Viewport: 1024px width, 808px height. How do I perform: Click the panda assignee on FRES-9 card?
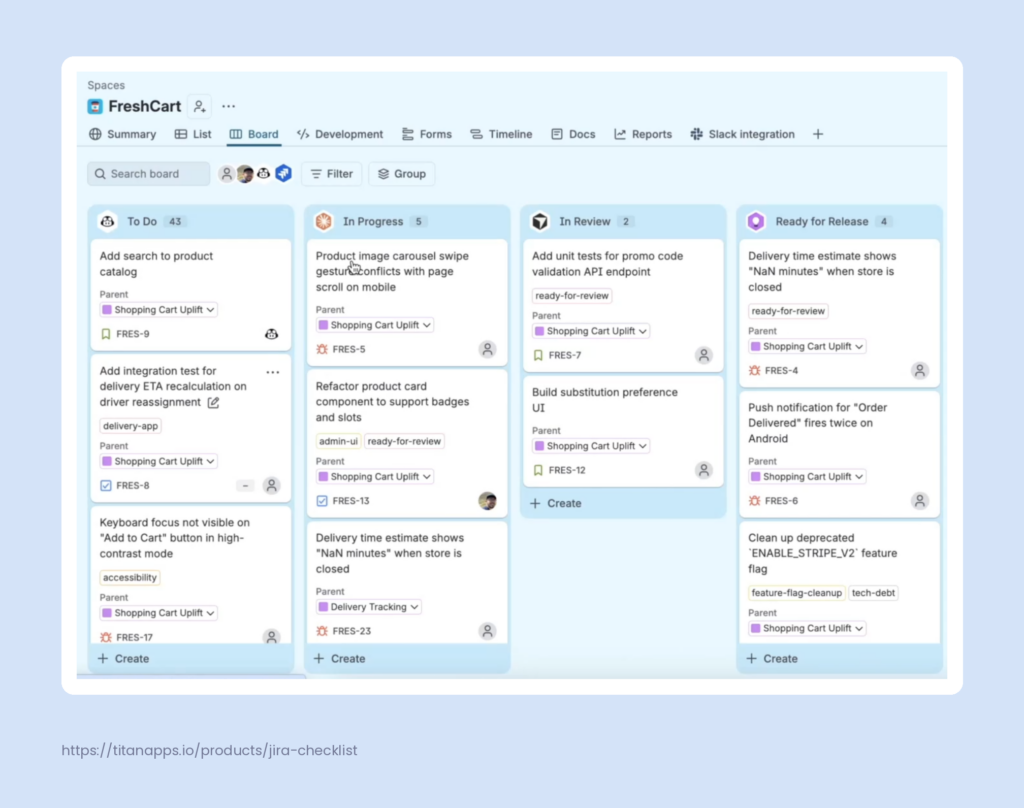click(272, 334)
